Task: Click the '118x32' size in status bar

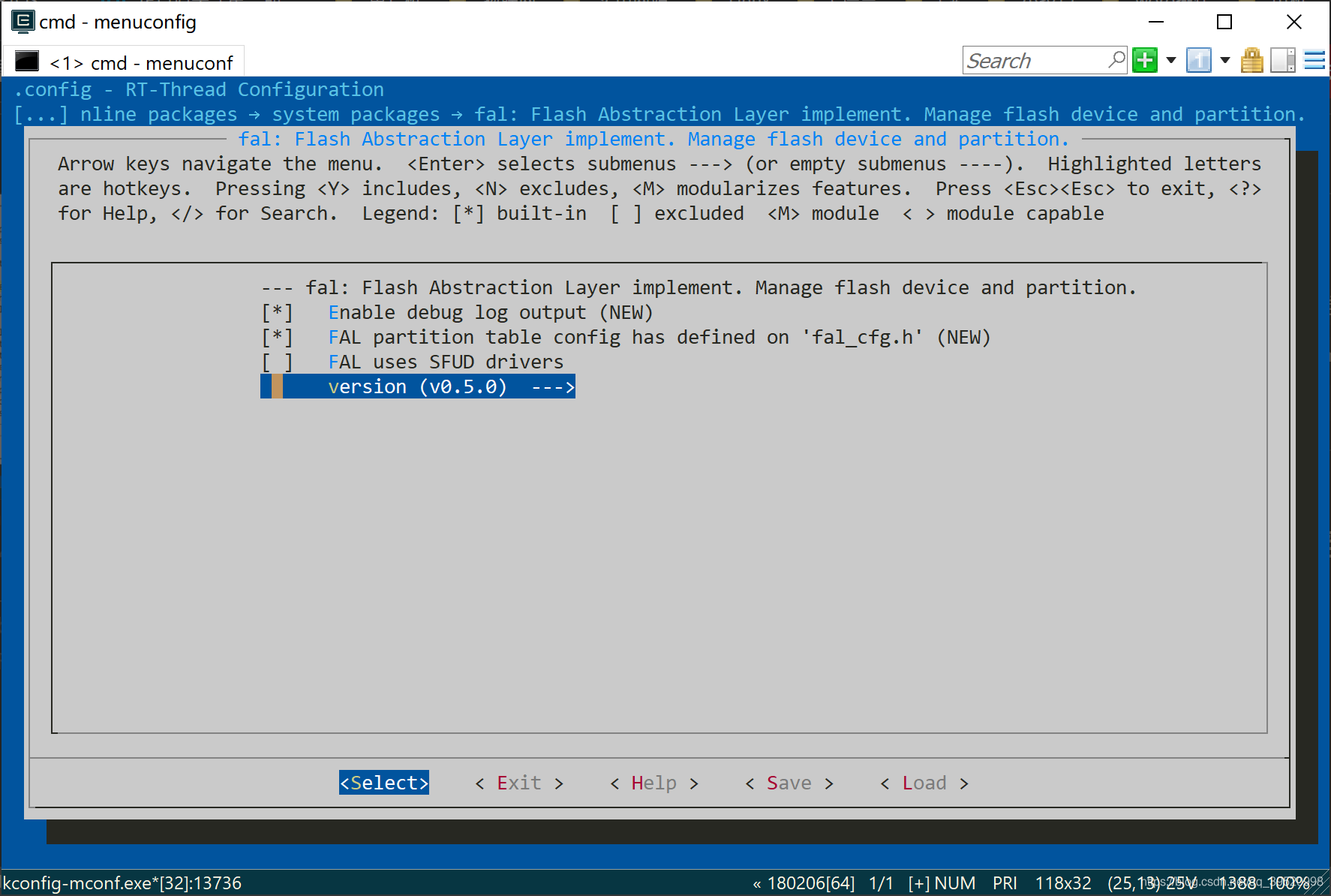Action: [x=1063, y=883]
